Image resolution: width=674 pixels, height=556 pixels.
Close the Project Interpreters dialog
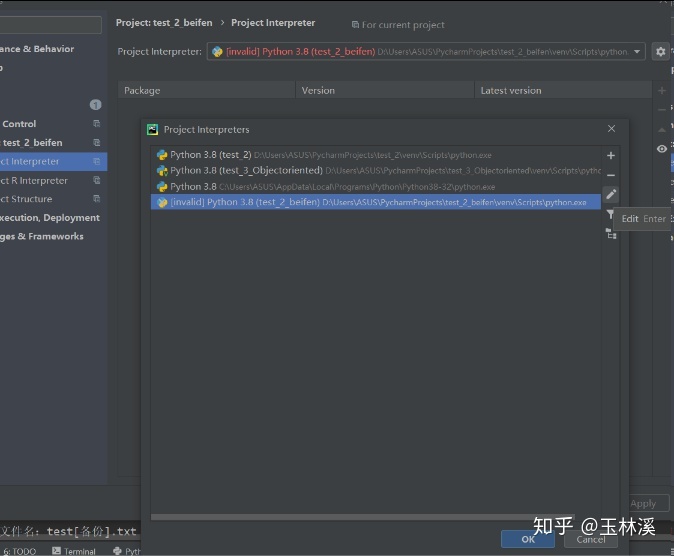tap(611, 129)
